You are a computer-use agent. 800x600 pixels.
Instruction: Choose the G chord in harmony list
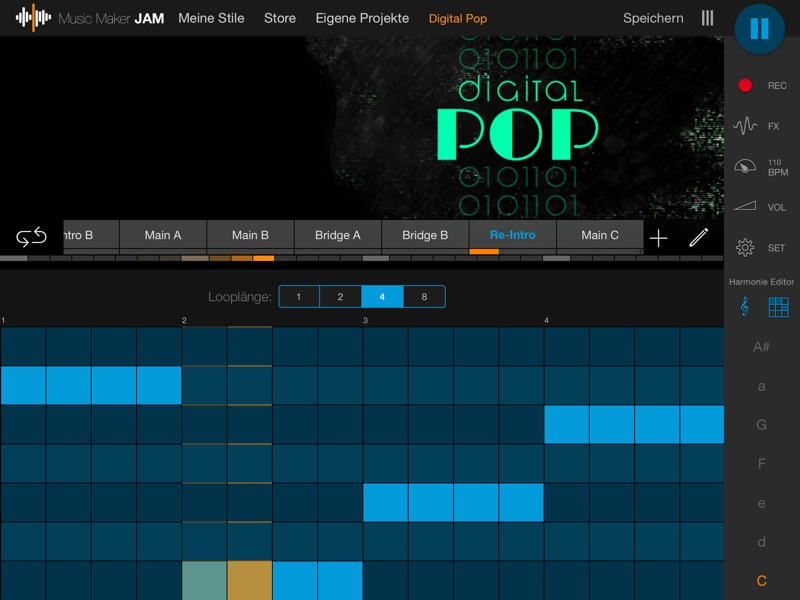pyautogui.click(x=761, y=425)
